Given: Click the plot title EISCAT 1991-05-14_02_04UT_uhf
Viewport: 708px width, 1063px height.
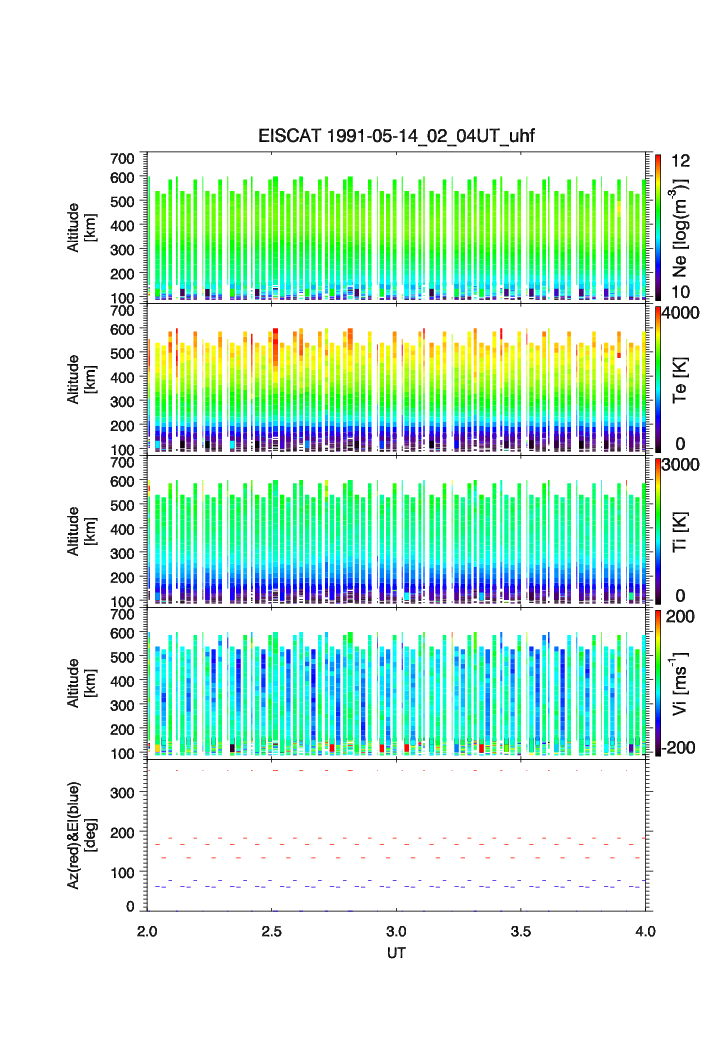Looking at the screenshot, I should tap(397, 137).
